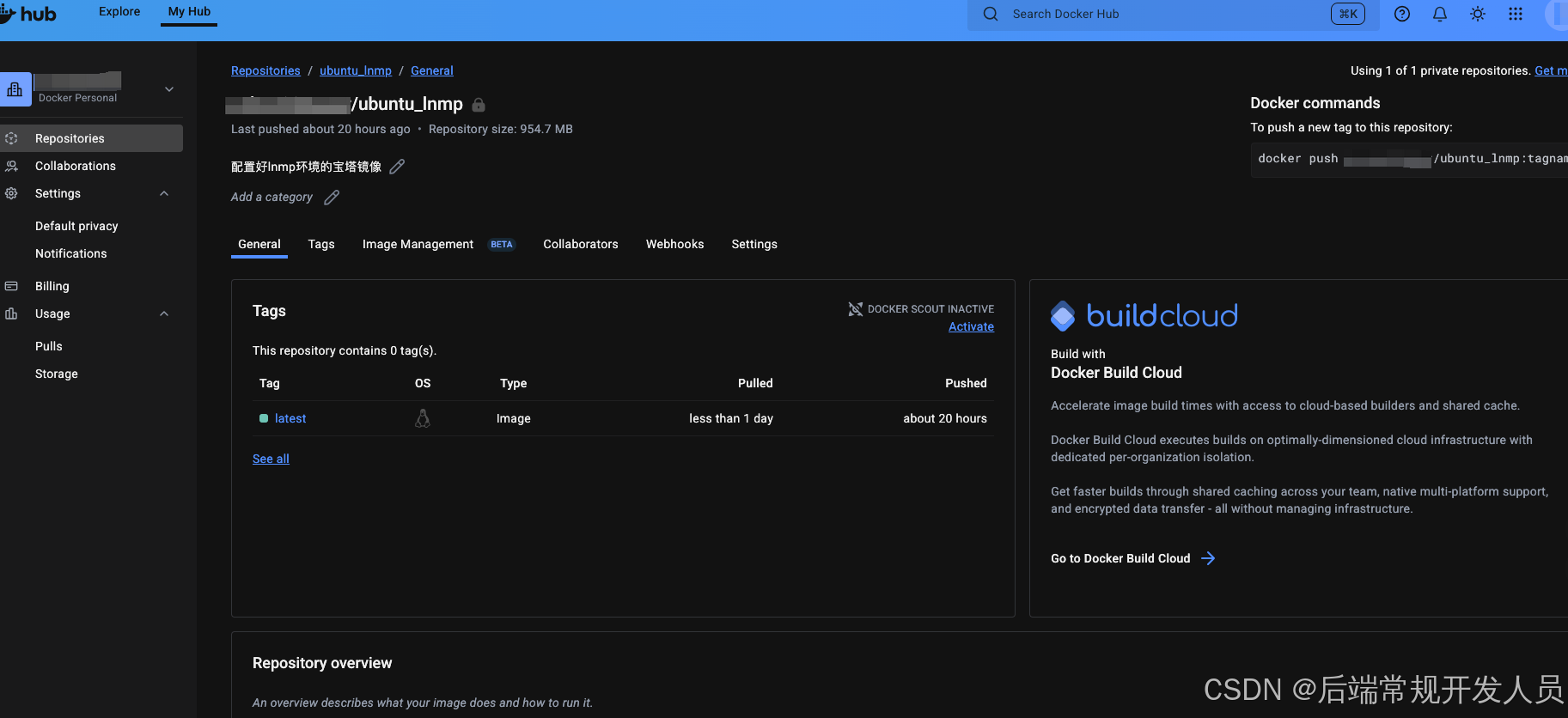Open the Webhooks tab
Image resolution: width=1568 pixels, height=718 pixels.
click(x=675, y=245)
